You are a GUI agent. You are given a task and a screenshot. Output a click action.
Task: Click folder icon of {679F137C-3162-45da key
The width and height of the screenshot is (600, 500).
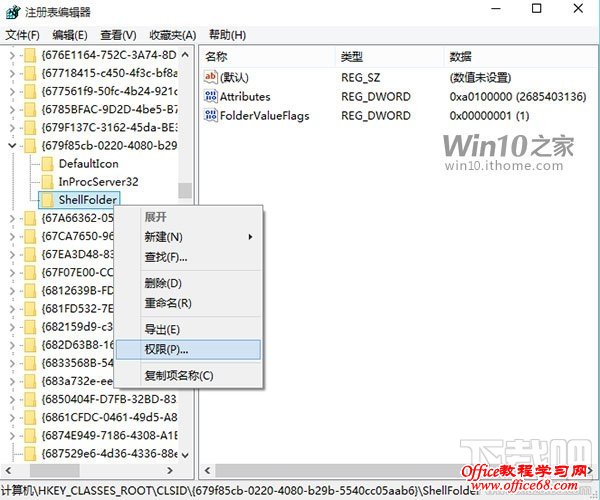pyautogui.click(x=30, y=127)
